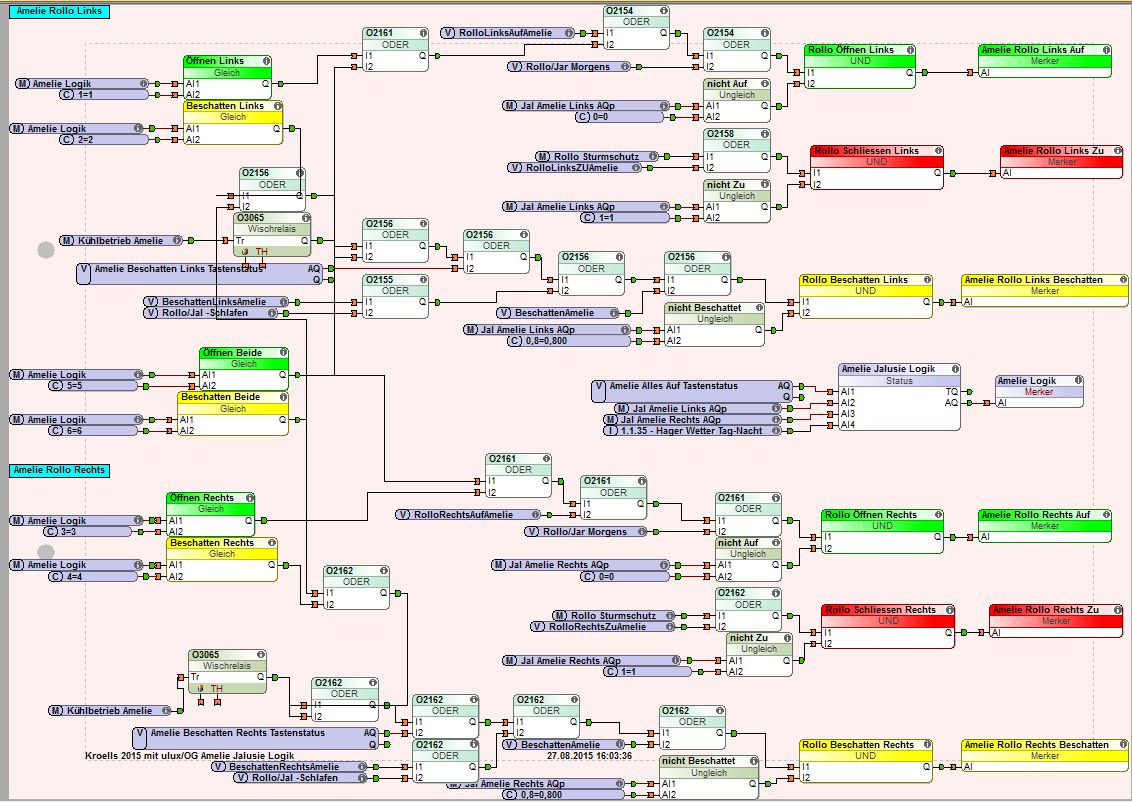Select the RolloLinksAufAmelie virtual input
The width and height of the screenshot is (1132, 802).
pos(508,32)
